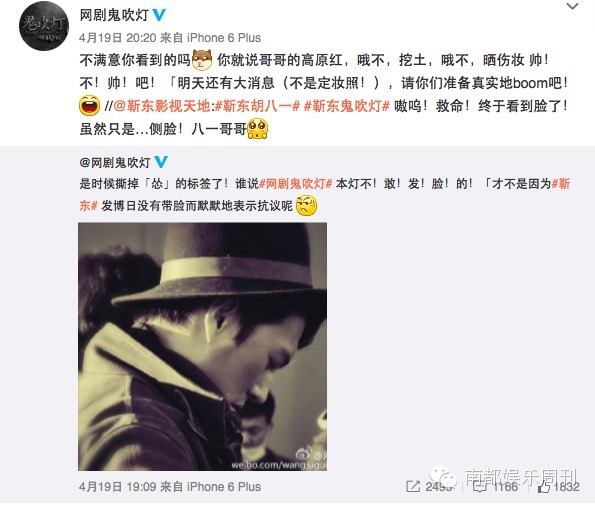
Task: Open the #靳东胡八一# hashtag
Action: tap(257, 106)
